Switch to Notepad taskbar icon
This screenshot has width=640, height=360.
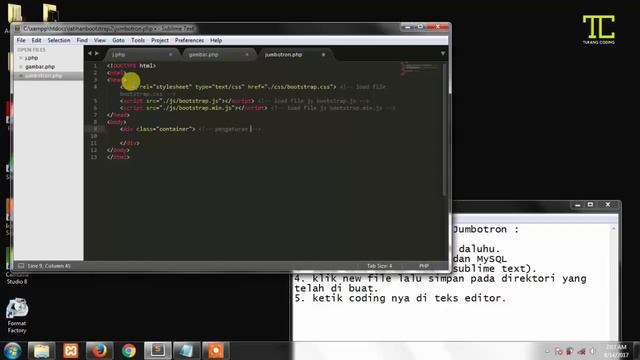(x=187, y=351)
